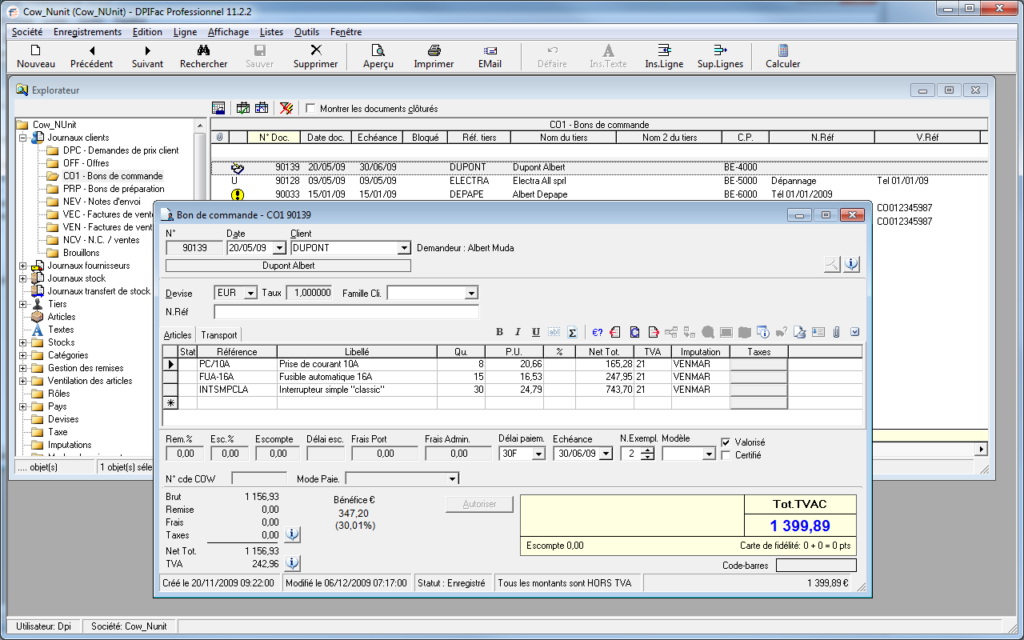Delete lines with Sup.Lignes
Image resolution: width=1024 pixels, height=640 pixels.
pyautogui.click(x=720, y=57)
